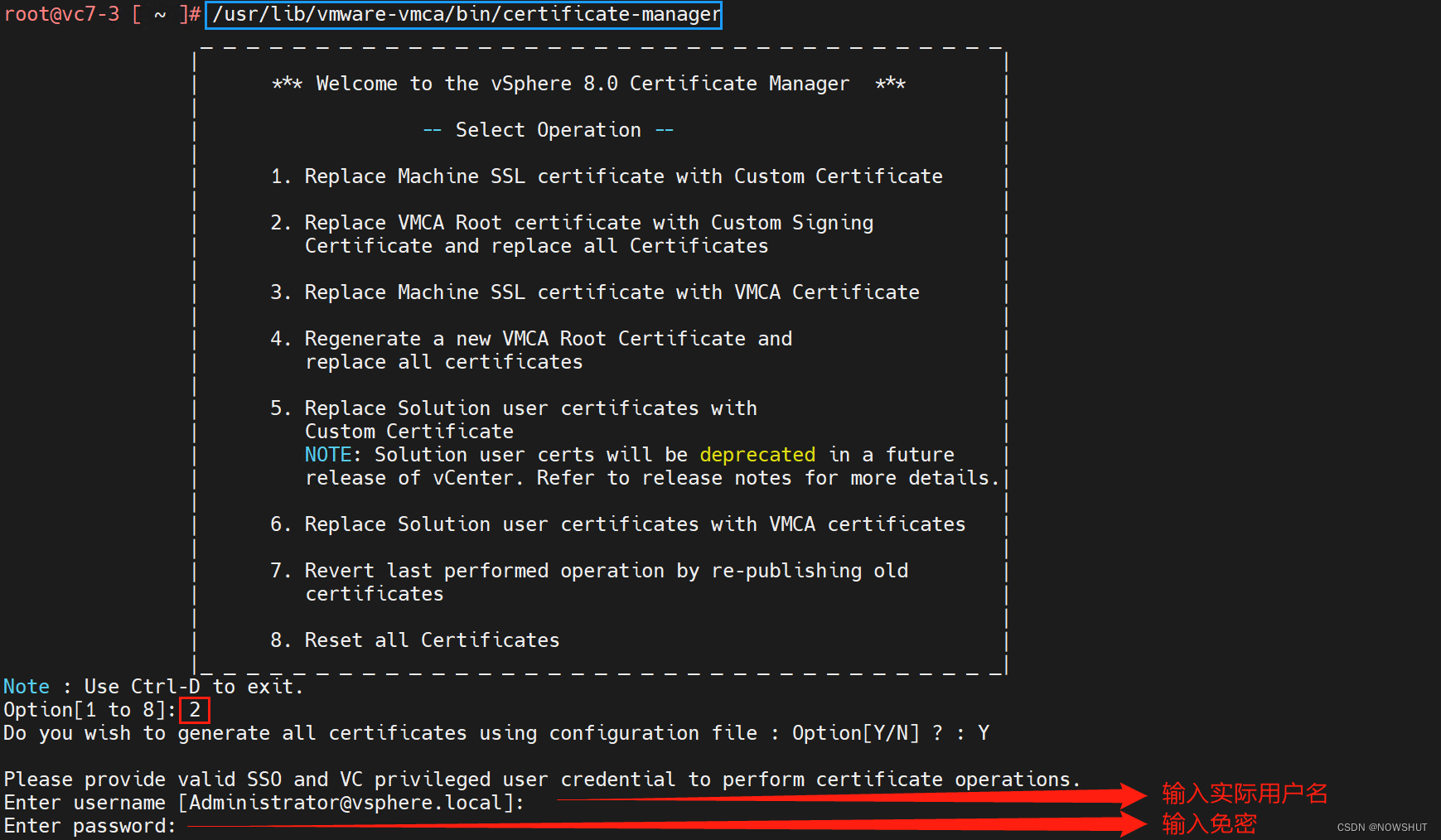
Task: Click option 8 Reset all Certificates
Action: 415,640
